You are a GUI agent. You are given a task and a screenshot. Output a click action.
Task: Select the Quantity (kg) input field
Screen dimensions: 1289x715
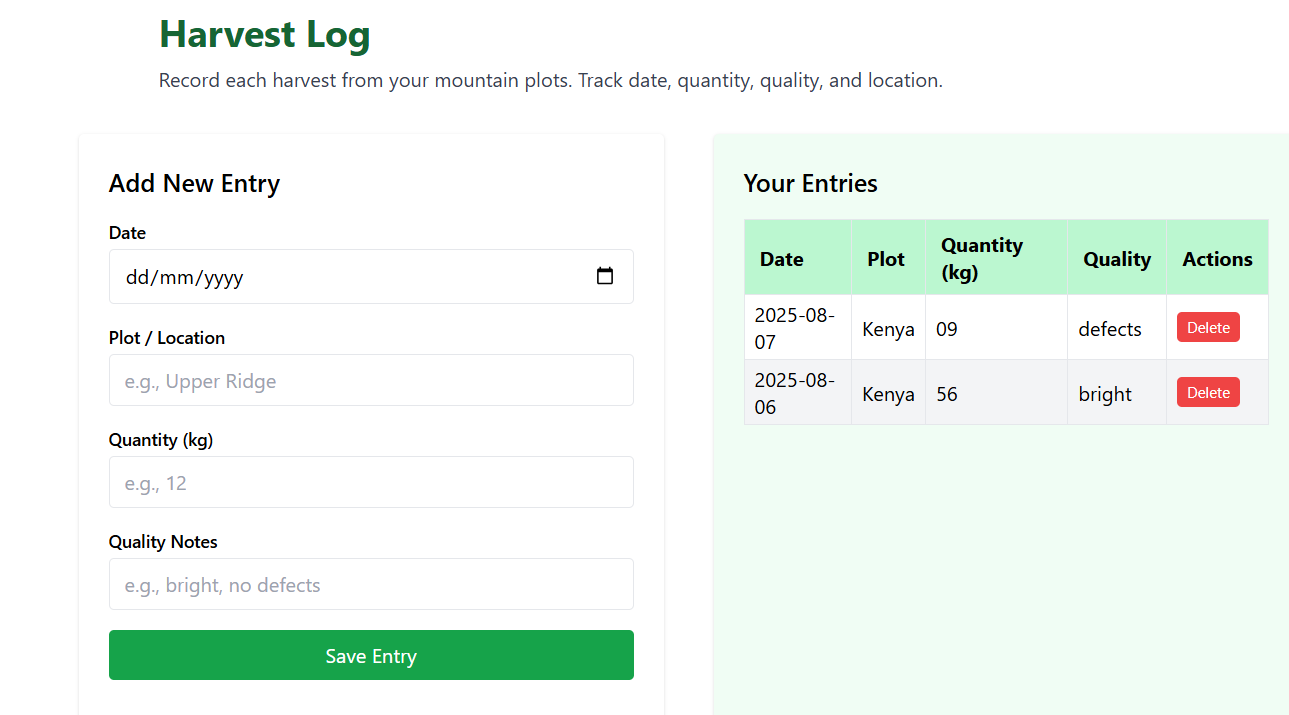coord(371,482)
